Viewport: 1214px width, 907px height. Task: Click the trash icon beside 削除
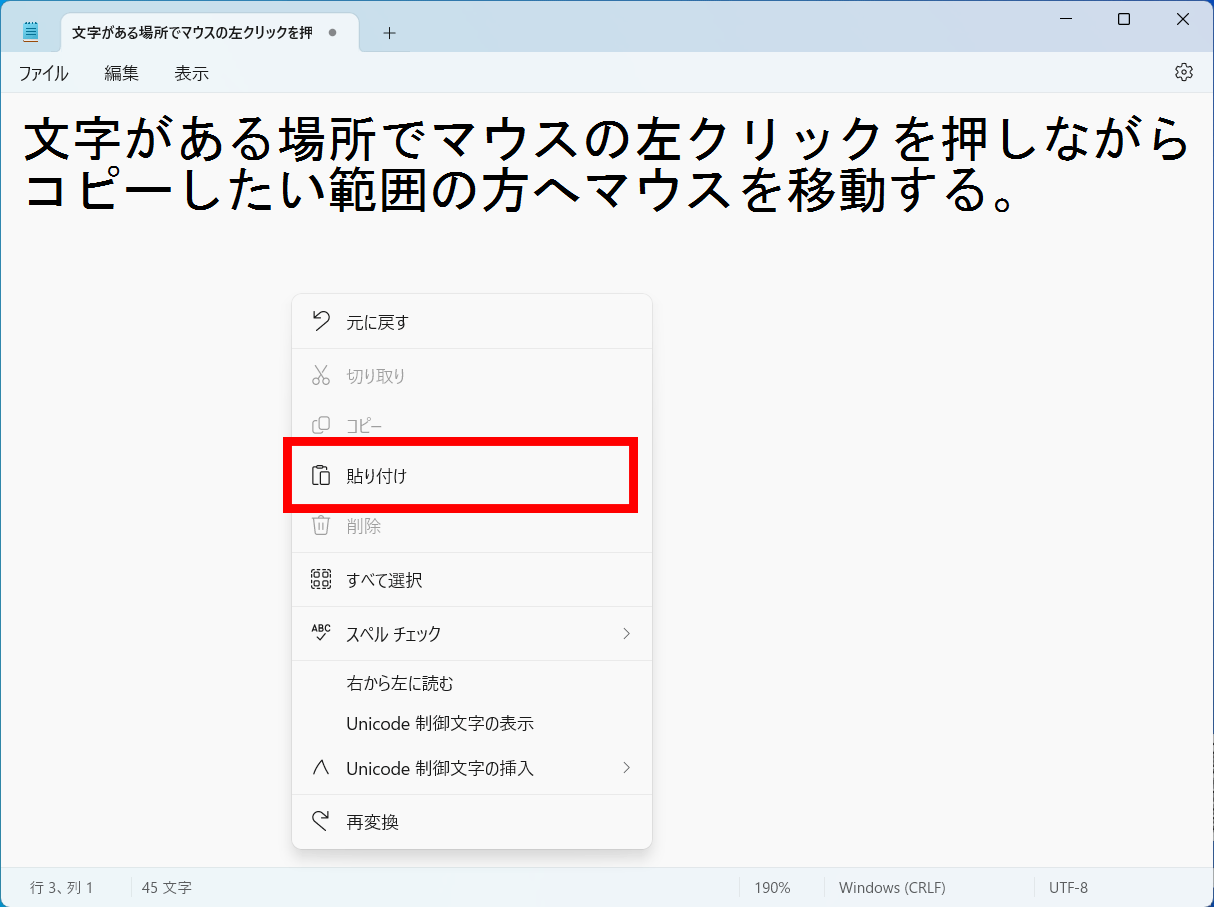click(x=320, y=526)
